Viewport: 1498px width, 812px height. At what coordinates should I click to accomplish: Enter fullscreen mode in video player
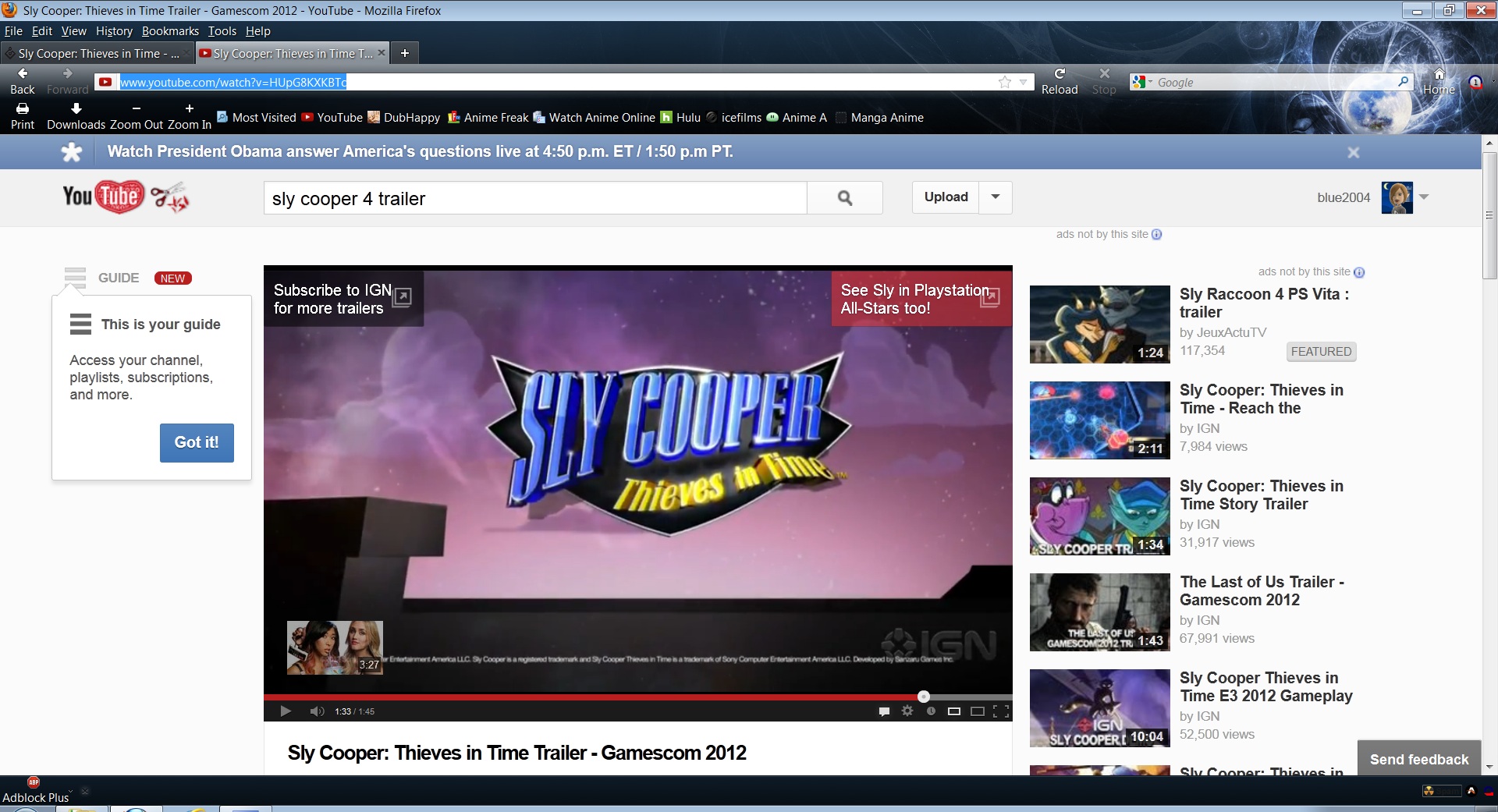(x=1001, y=711)
